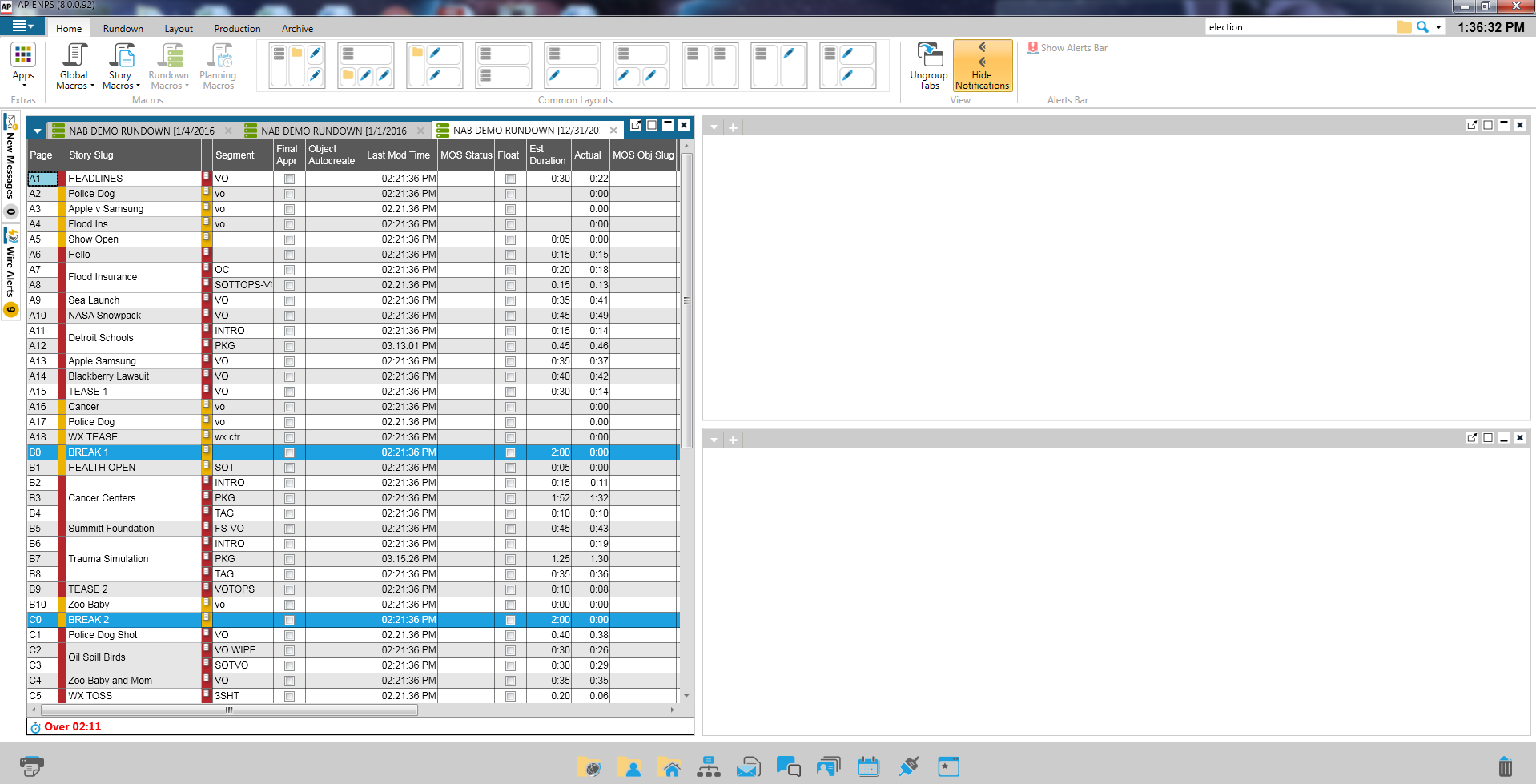Sort by Story Slug column header
The width and height of the screenshot is (1536, 784).
[133, 155]
